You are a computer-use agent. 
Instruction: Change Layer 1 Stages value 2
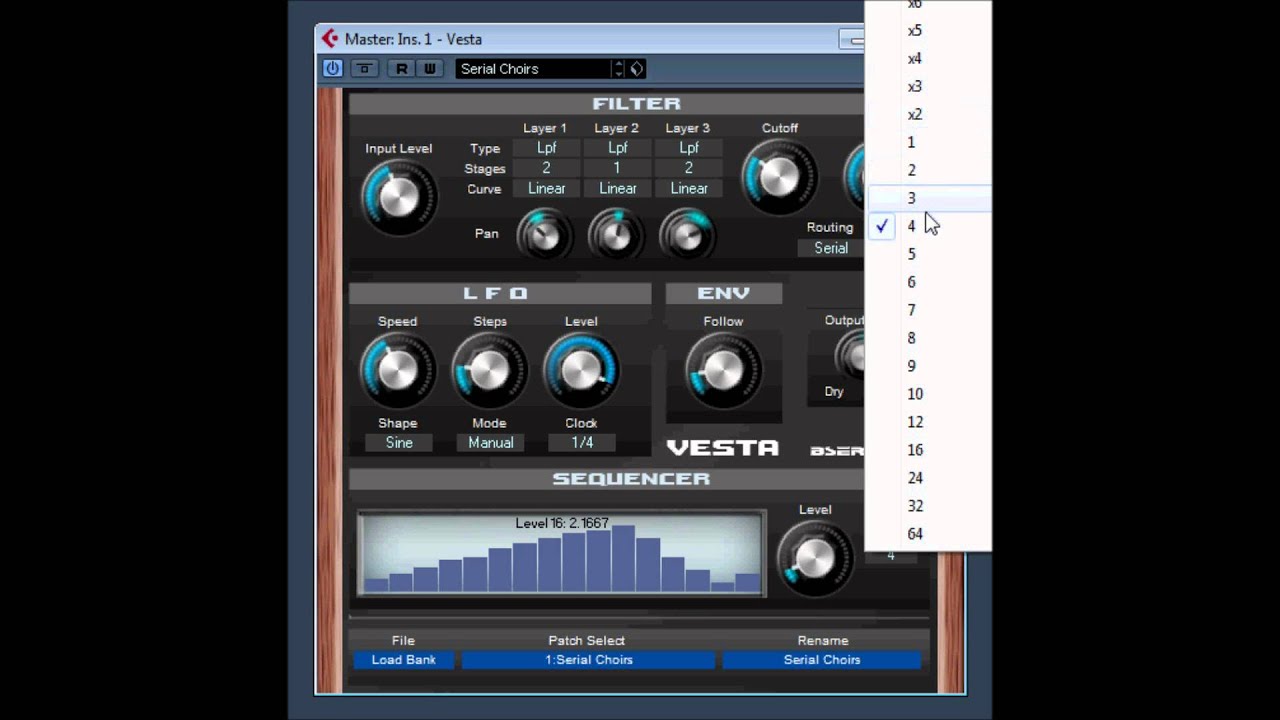546,168
